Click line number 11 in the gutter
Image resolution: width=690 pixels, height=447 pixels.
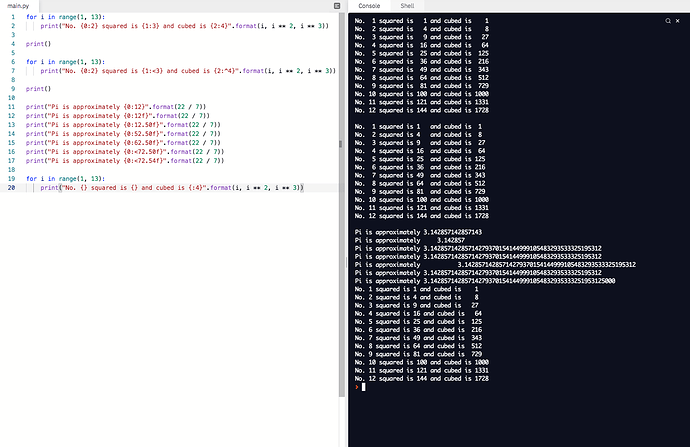pyautogui.click(x=9, y=107)
